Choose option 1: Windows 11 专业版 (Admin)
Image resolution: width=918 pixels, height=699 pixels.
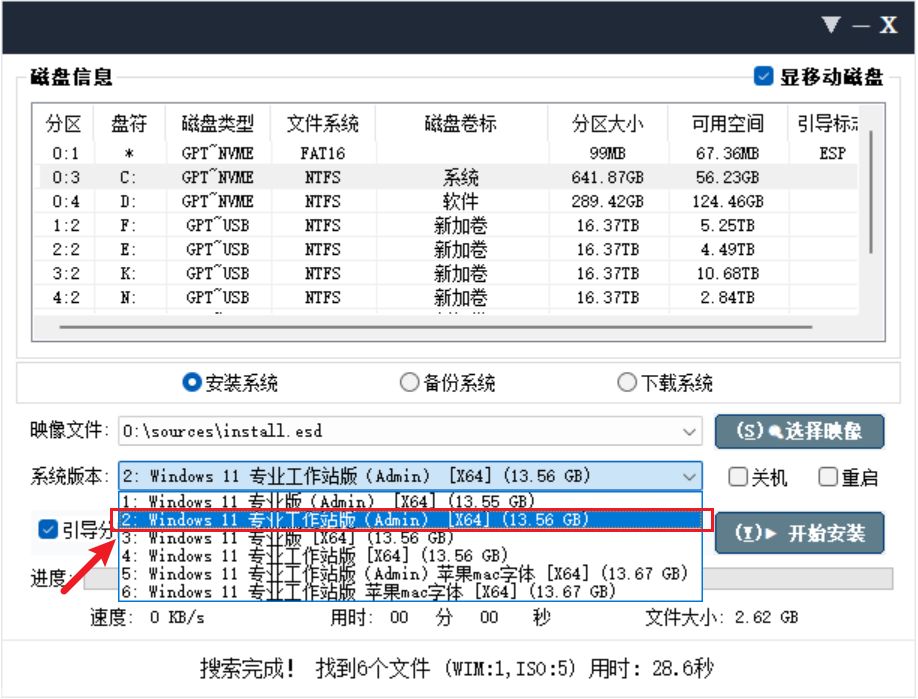point(410,501)
